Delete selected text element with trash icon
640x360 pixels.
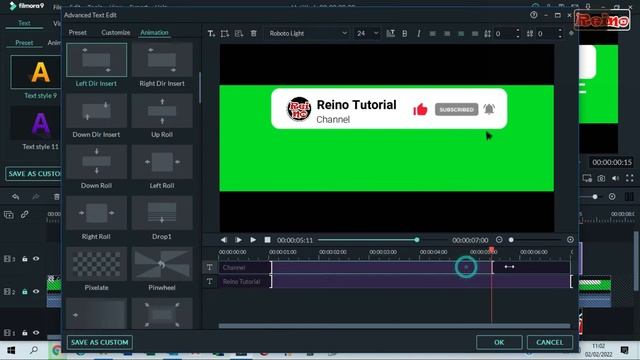tap(253, 33)
